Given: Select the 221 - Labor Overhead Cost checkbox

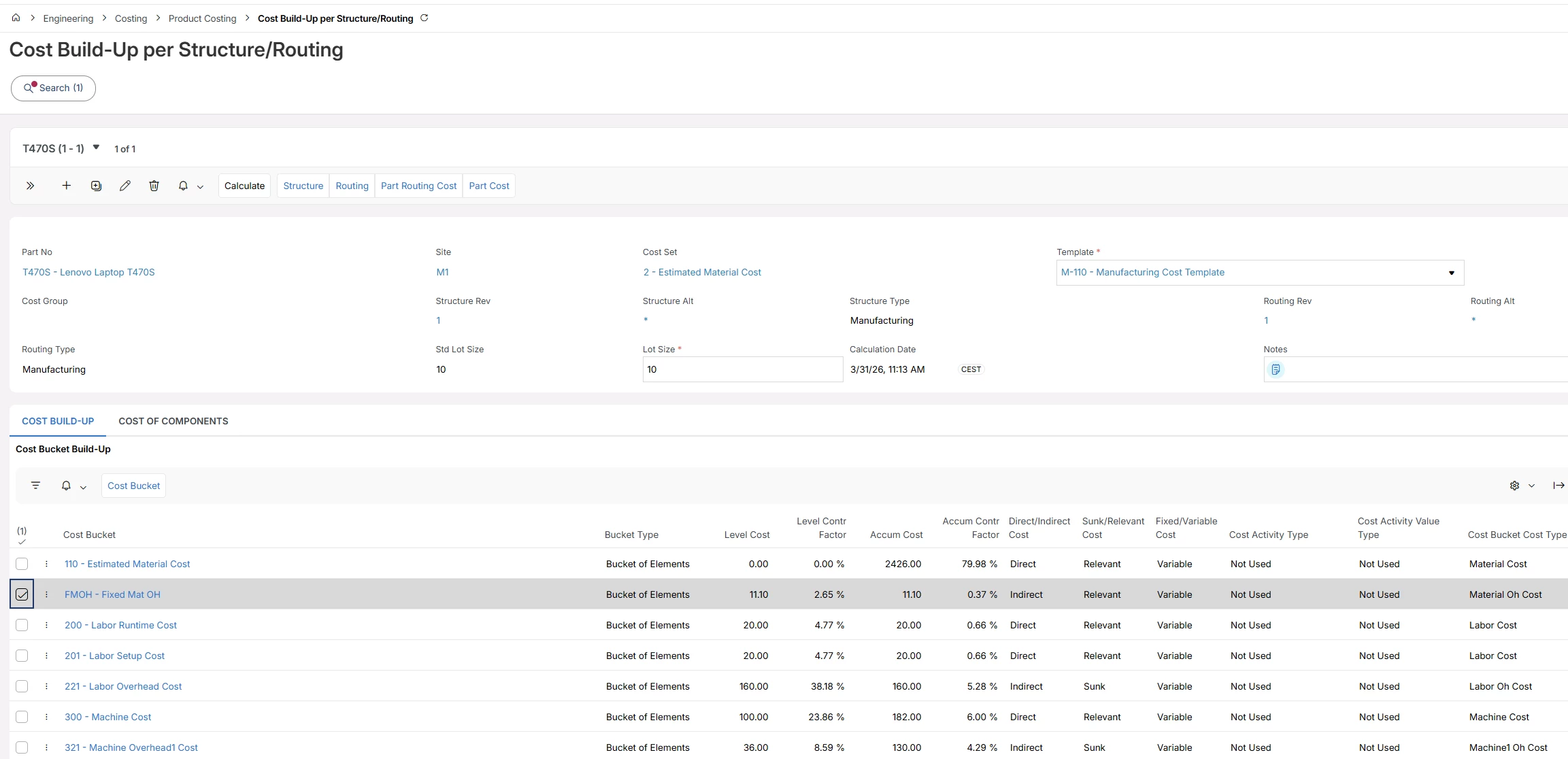Looking at the screenshot, I should [x=22, y=686].
